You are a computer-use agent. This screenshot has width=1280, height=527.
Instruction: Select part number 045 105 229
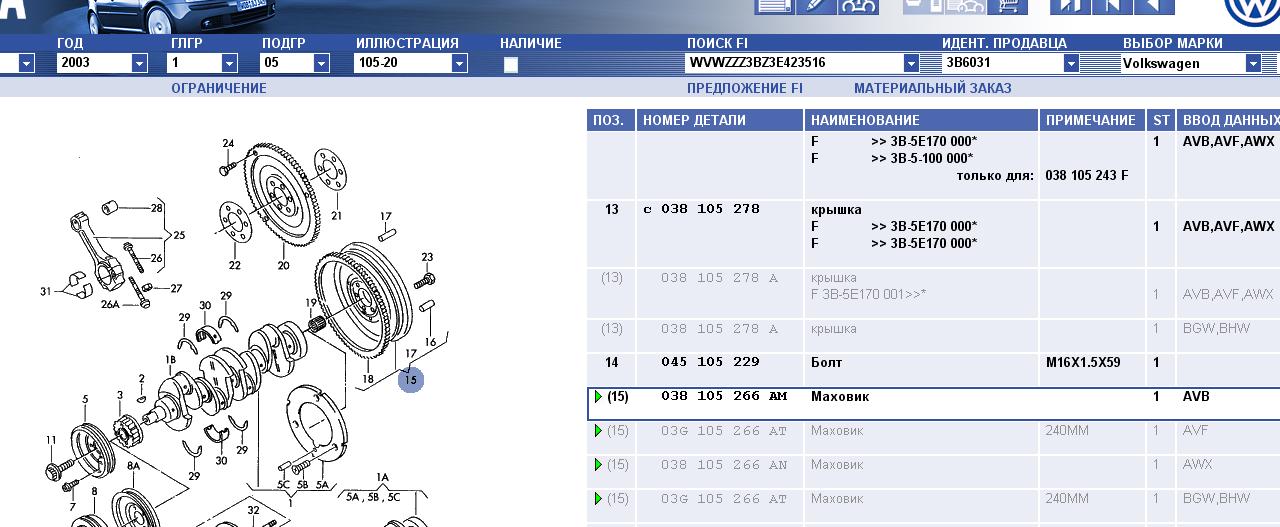tap(710, 362)
